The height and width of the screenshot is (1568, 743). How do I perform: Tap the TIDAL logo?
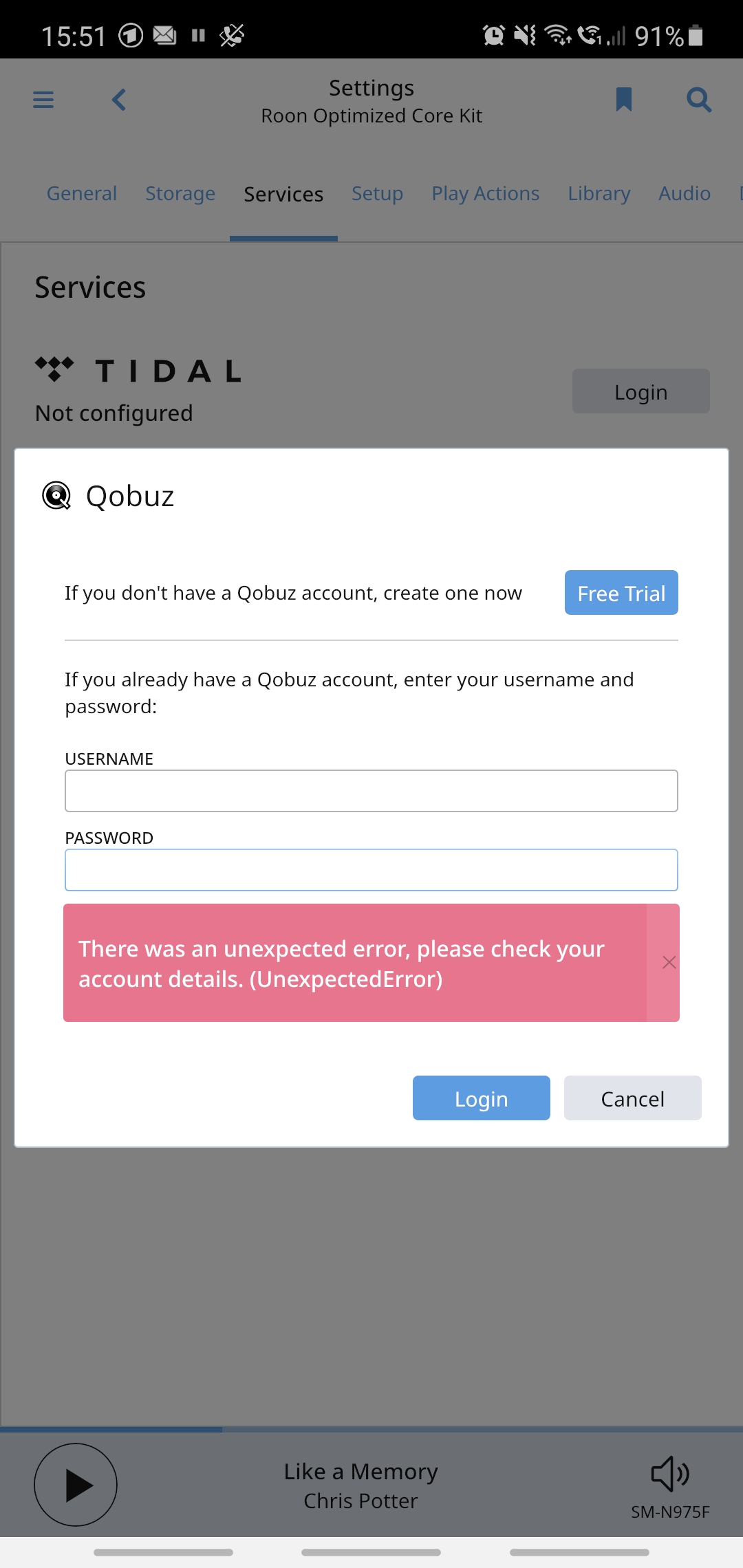(138, 370)
